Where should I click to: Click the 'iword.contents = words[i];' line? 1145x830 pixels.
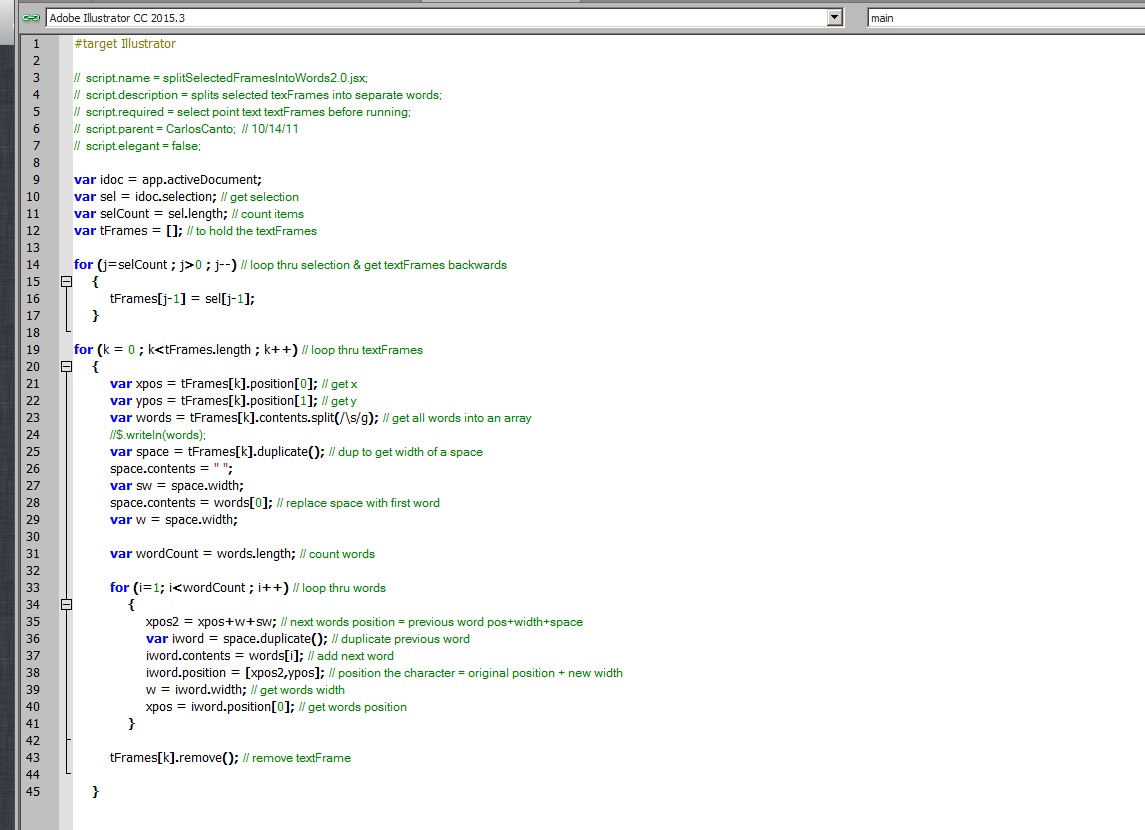click(x=225, y=656)
